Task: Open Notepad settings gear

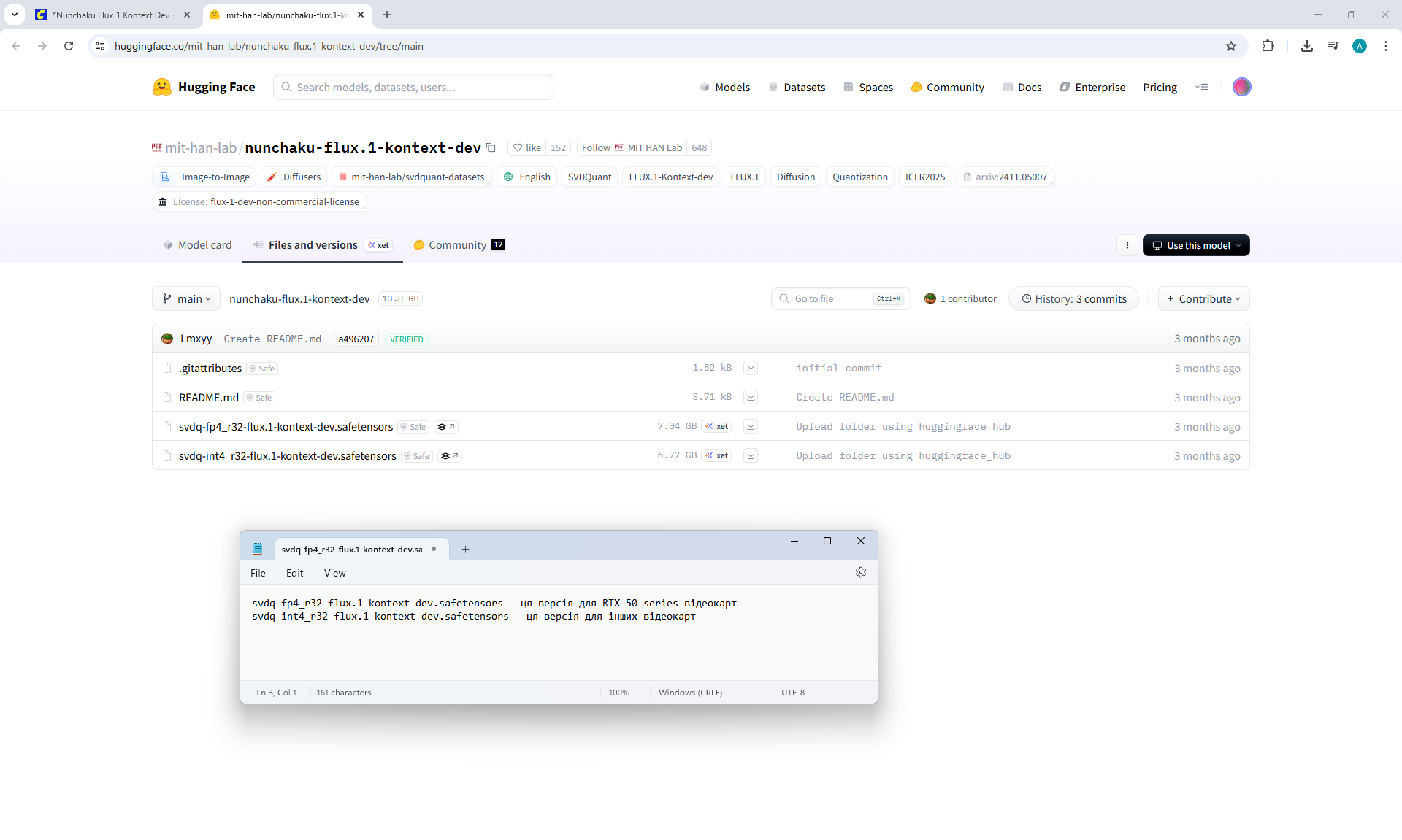Action: [861, 573]
